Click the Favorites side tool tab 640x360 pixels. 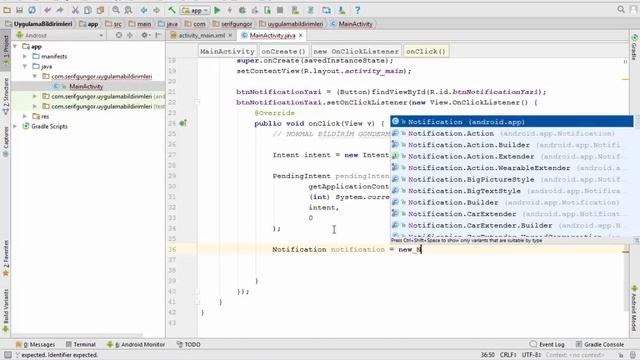(6, 258)
